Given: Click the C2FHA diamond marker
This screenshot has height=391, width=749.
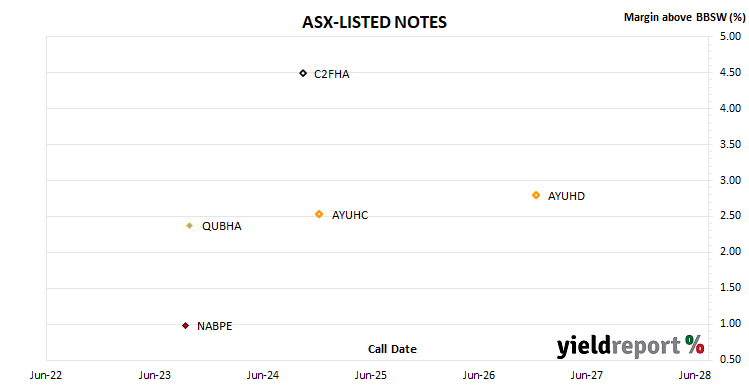Looking at the screenshot, I should pos(303,73).
